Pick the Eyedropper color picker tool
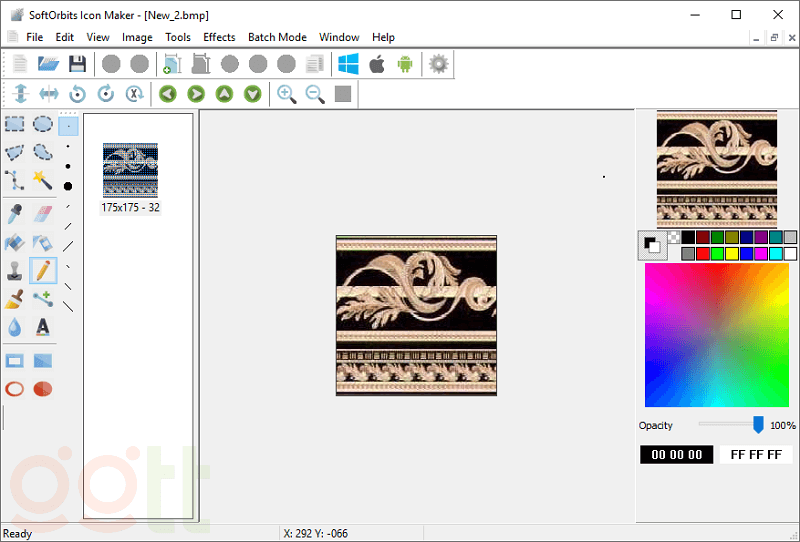 15,212
